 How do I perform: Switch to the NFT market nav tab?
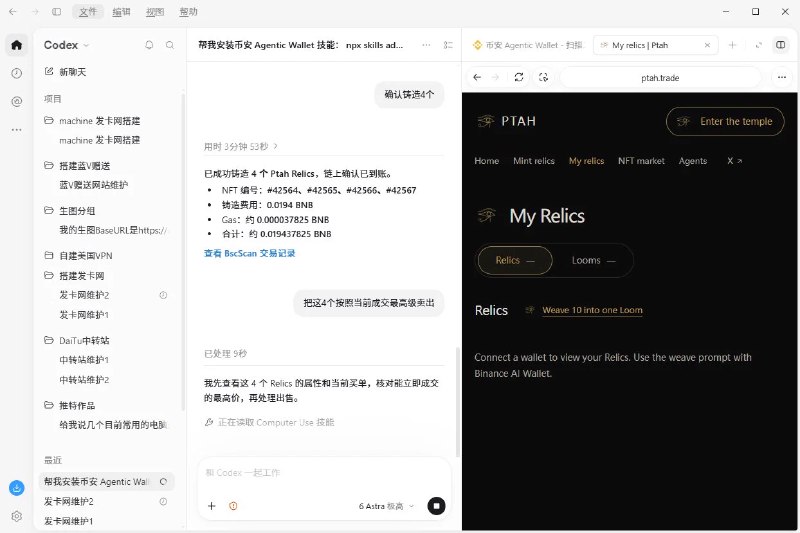pyautogui.click(x=641, y=161)
